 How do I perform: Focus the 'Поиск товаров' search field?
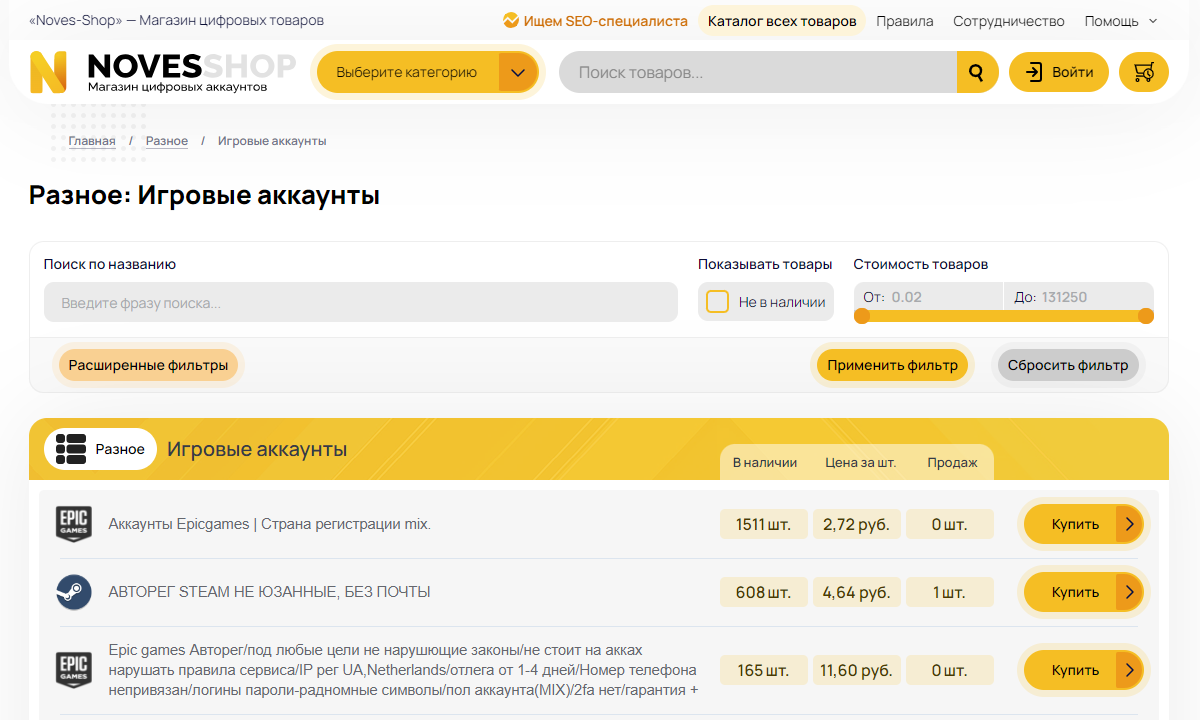point(758,72)
